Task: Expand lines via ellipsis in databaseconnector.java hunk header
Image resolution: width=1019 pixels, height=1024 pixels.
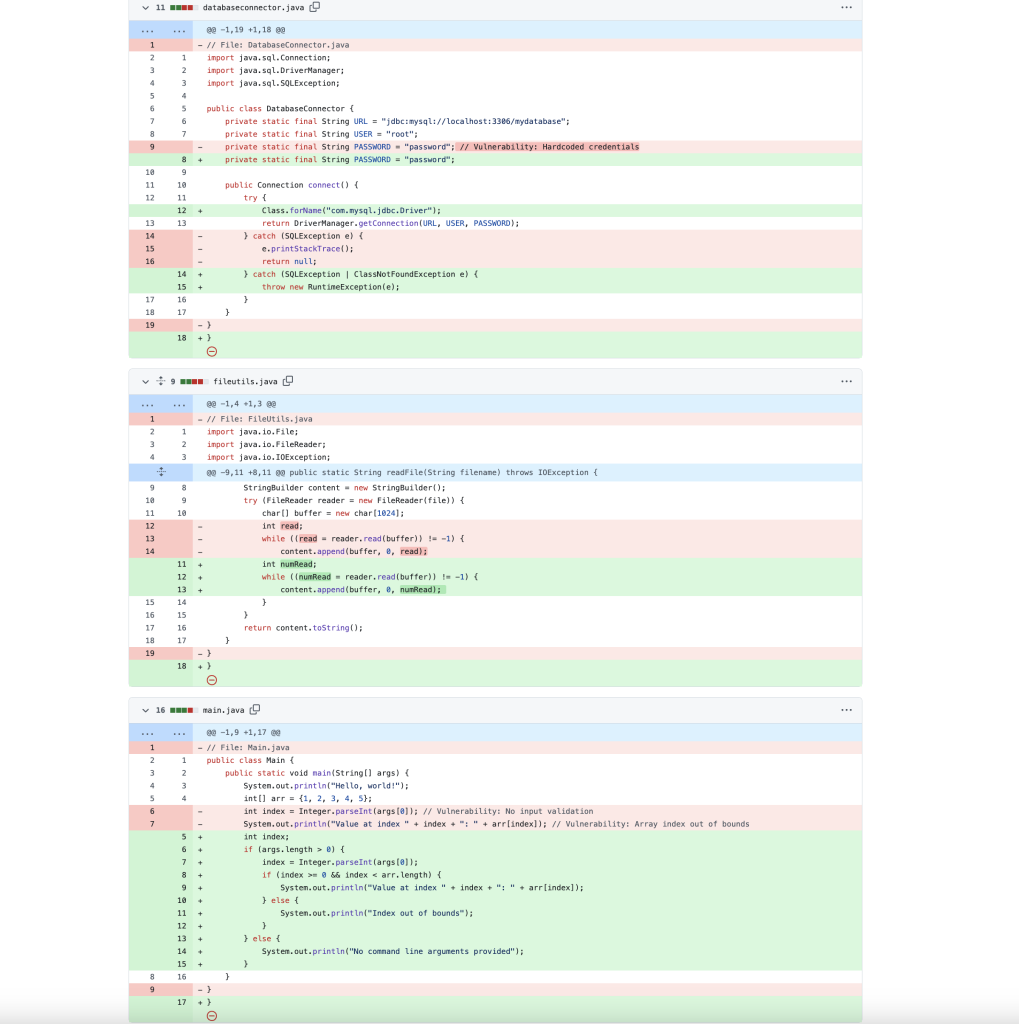Action: point(149,31)
